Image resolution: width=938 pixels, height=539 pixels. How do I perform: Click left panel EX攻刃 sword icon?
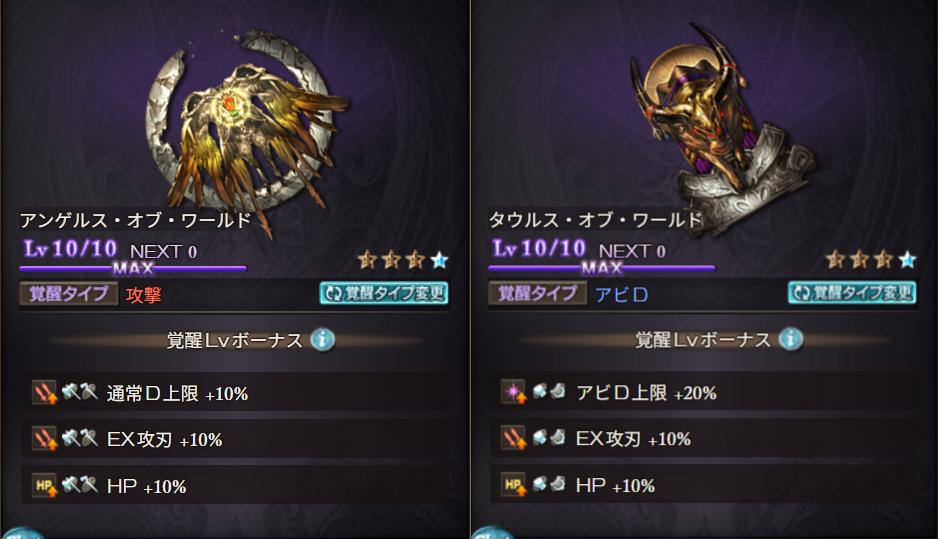point(44,438)
